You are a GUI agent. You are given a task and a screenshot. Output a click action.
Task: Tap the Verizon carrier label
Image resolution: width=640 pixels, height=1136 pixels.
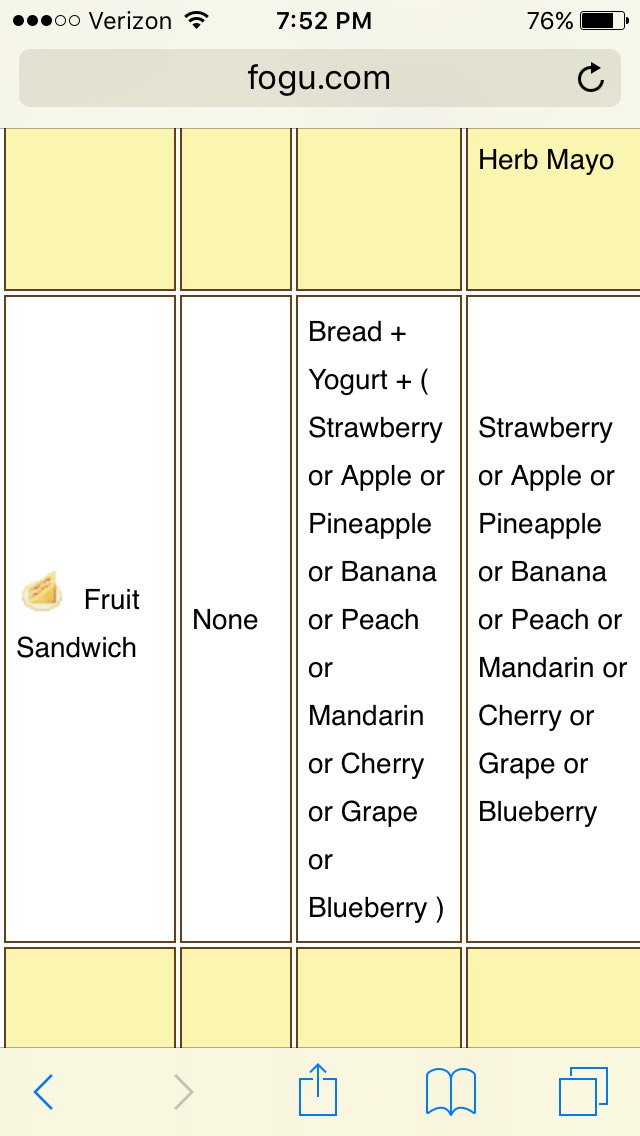tap(128, 19)
